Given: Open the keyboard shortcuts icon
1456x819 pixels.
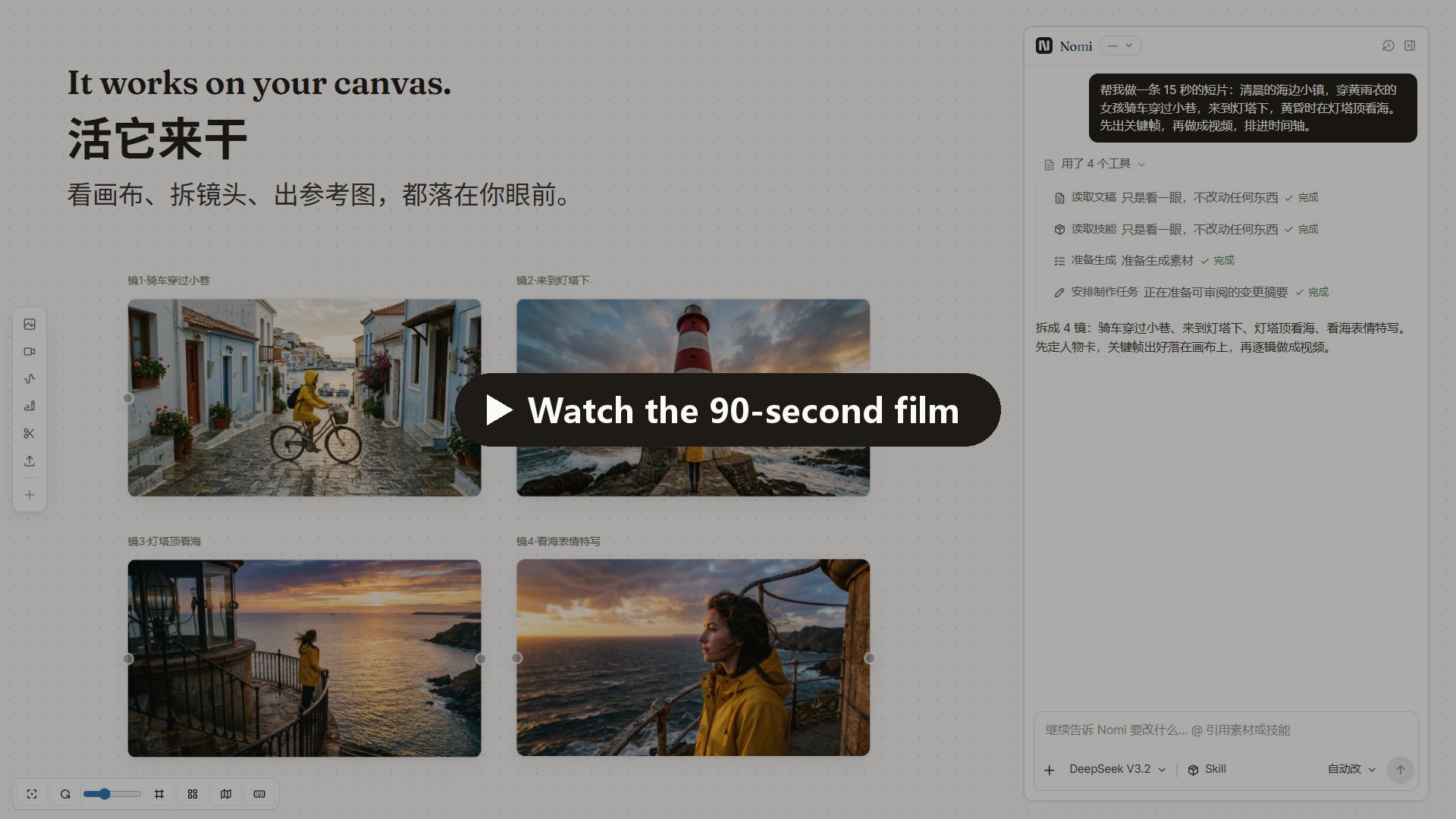Looking at the screenshot, I should pyautogui.click(x=259, y=794).
